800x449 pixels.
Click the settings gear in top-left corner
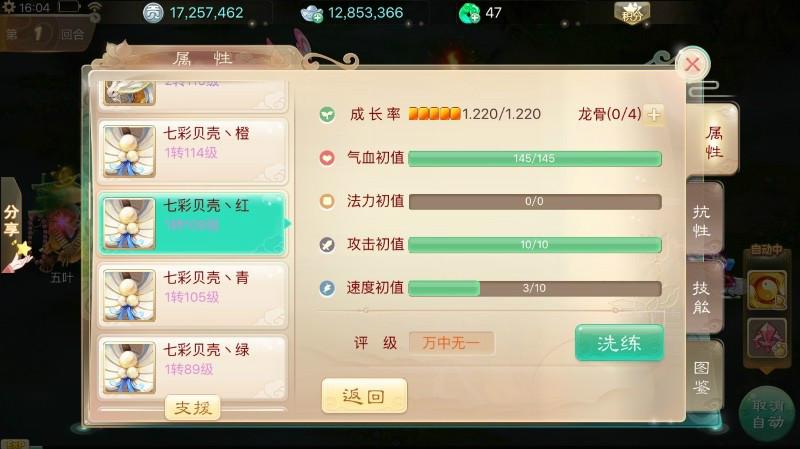(x=9, y=8)
